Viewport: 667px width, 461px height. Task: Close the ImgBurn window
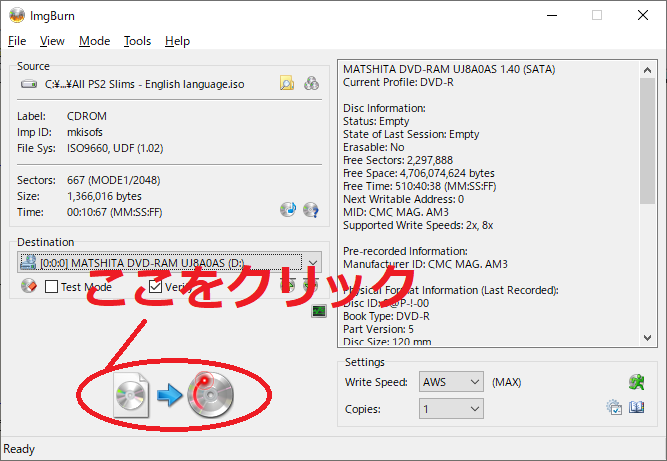[x=643, y=15]
